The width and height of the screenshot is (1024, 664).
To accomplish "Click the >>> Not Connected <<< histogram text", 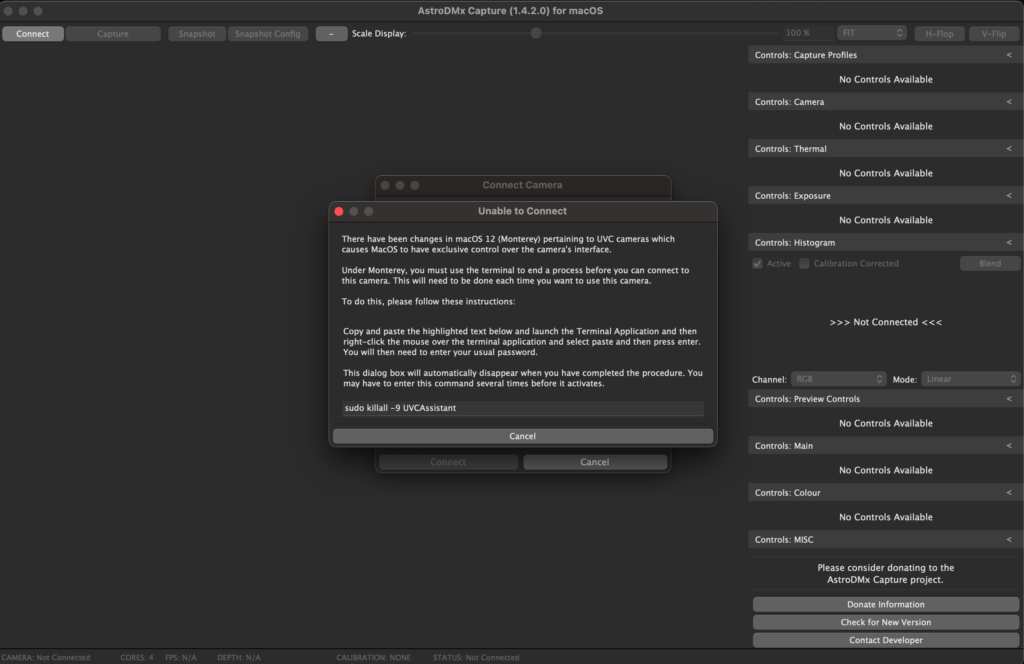I will point(886,322).
